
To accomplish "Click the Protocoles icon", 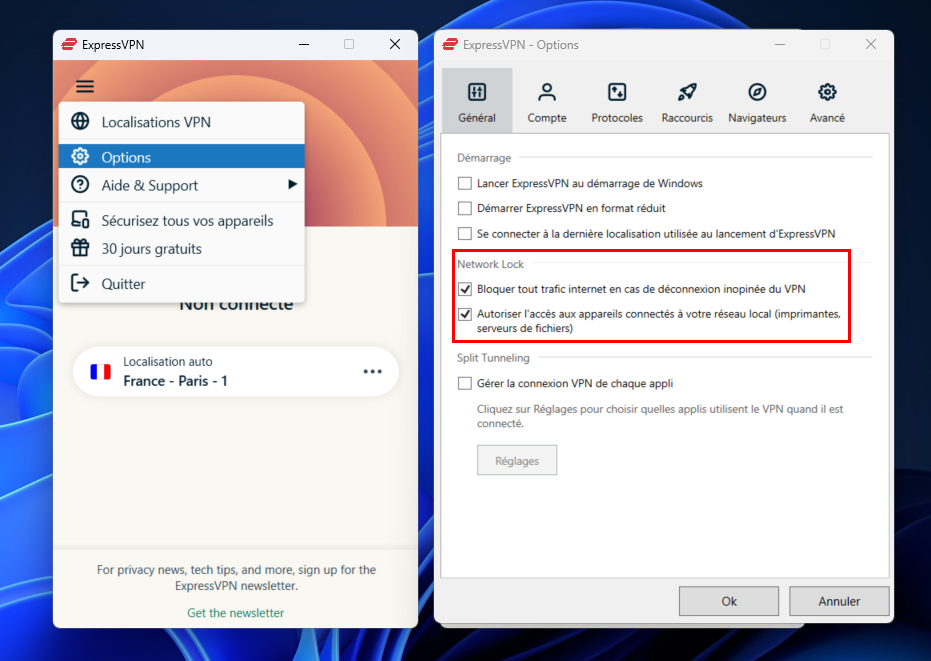I will 617,92.
